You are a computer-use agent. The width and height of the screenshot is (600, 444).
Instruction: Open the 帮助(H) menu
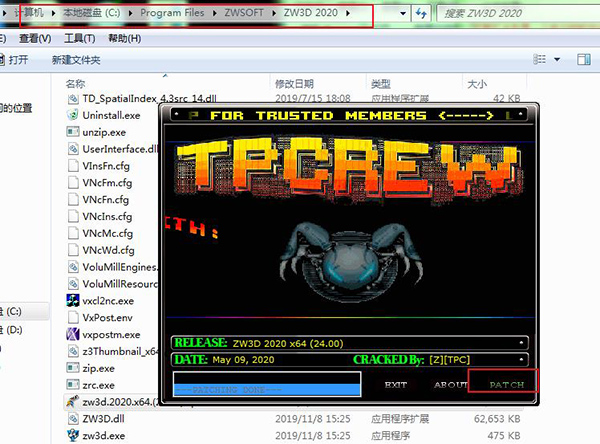coord(124,38)
